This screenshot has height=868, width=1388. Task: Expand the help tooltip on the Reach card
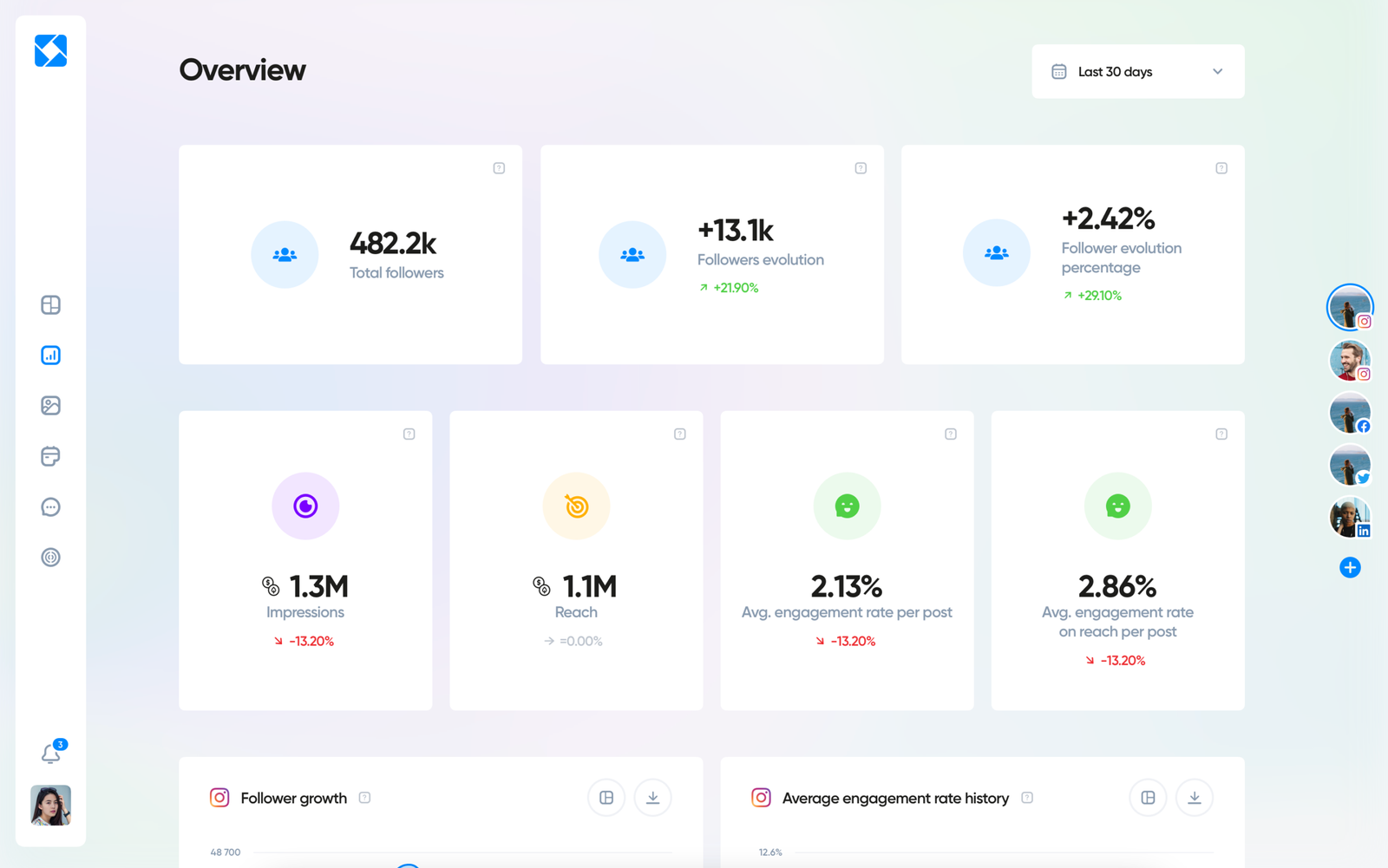[x=680, y=433]
